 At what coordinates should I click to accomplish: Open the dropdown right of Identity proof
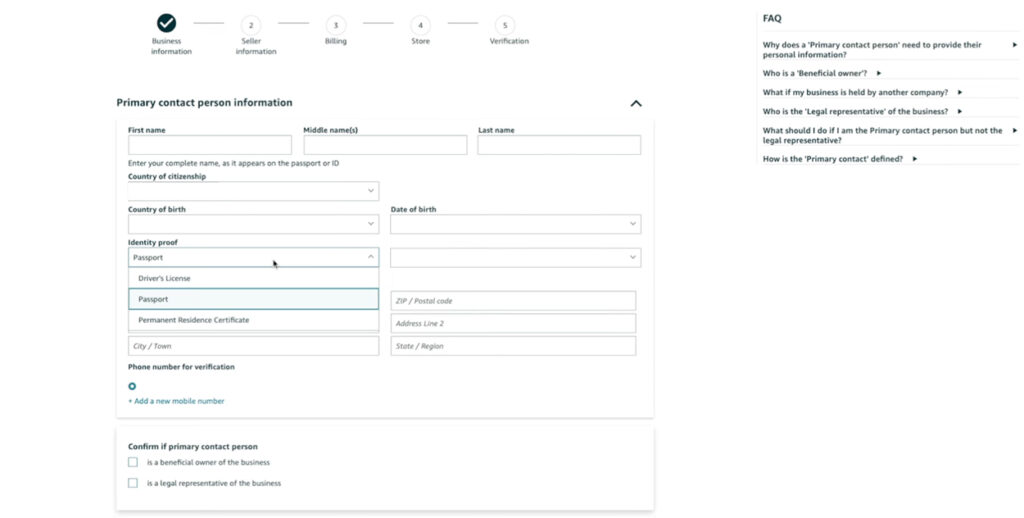click(x=515, y=257)
